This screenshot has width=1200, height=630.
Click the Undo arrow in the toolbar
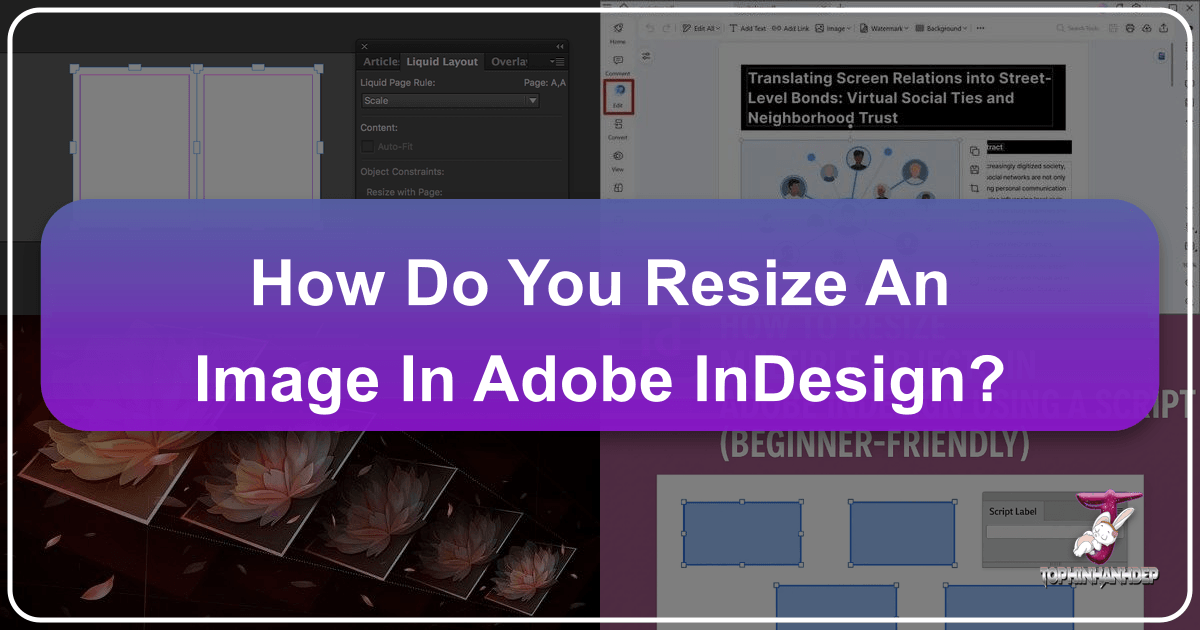[x=649, y=28]
